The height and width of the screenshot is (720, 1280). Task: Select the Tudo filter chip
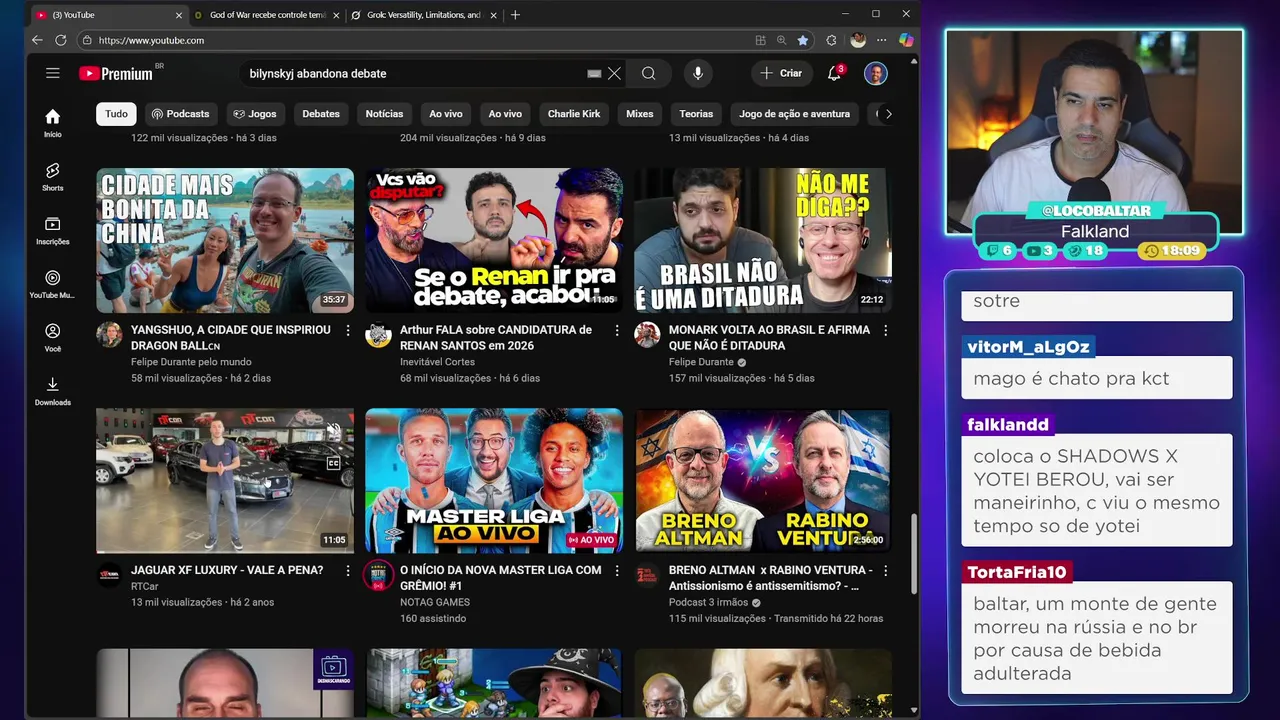click(x=116, y=114)
